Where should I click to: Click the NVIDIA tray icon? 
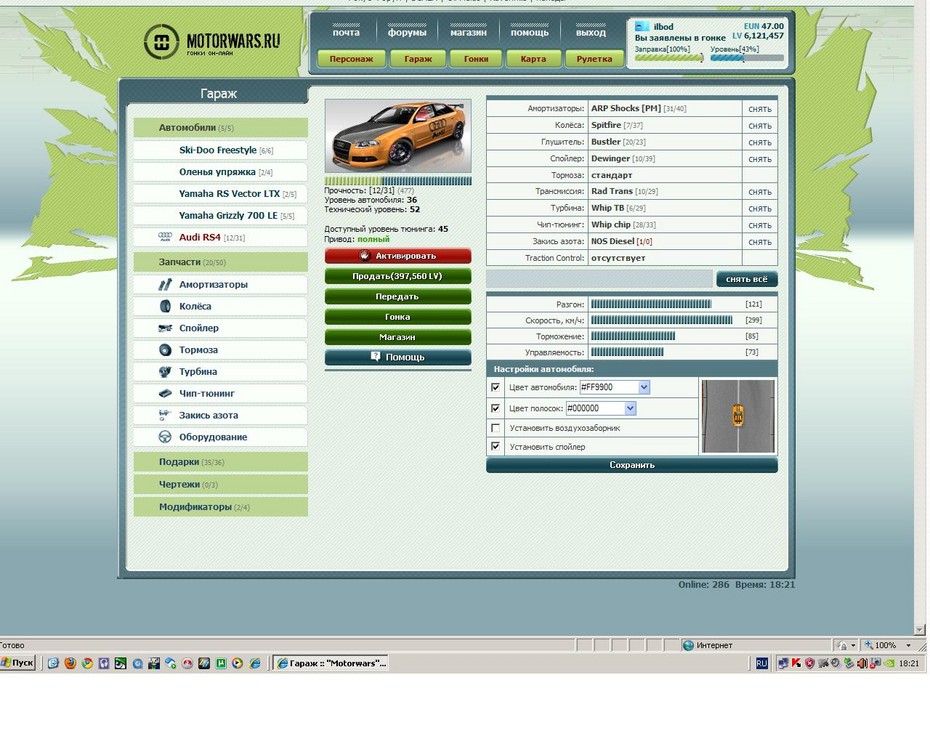888,663
